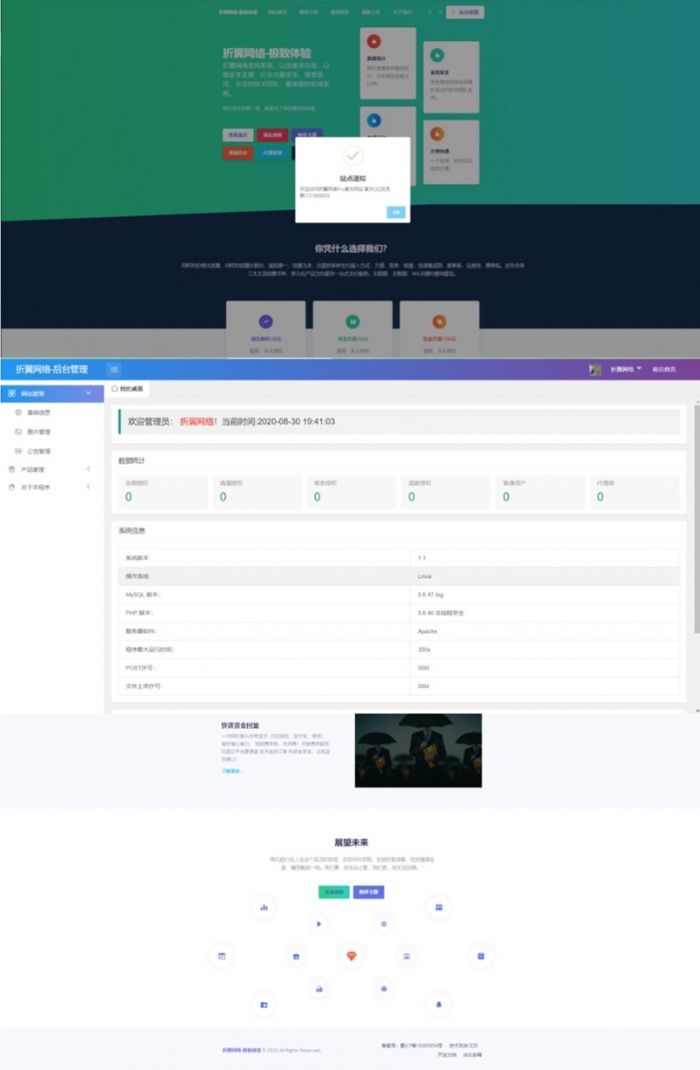
Task: Click the purple circle icon on pricing card
Action: pyautogui.click(x=265, y=321)
